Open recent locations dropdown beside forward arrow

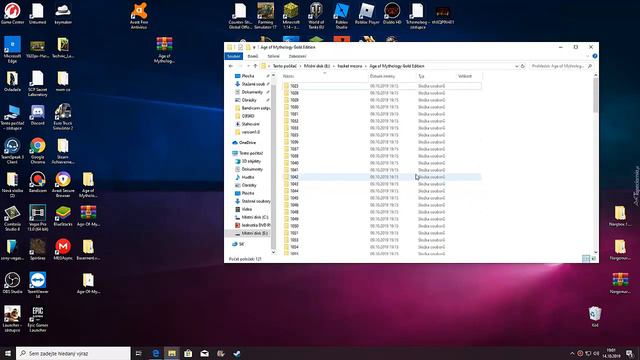point(249,66)
